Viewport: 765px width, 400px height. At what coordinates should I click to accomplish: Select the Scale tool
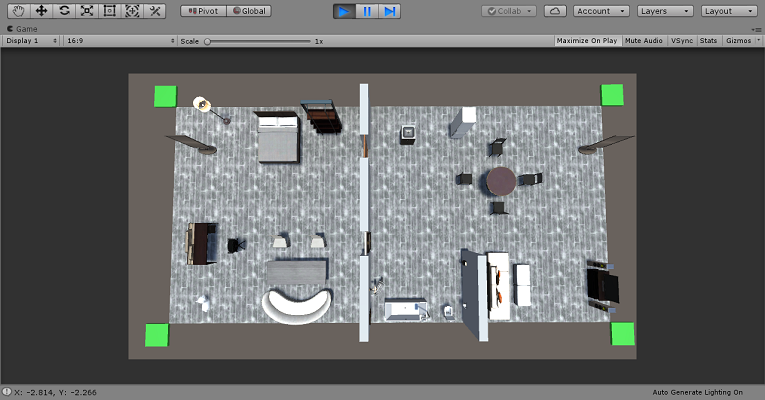pyautogui.click(x=87, y=11)
